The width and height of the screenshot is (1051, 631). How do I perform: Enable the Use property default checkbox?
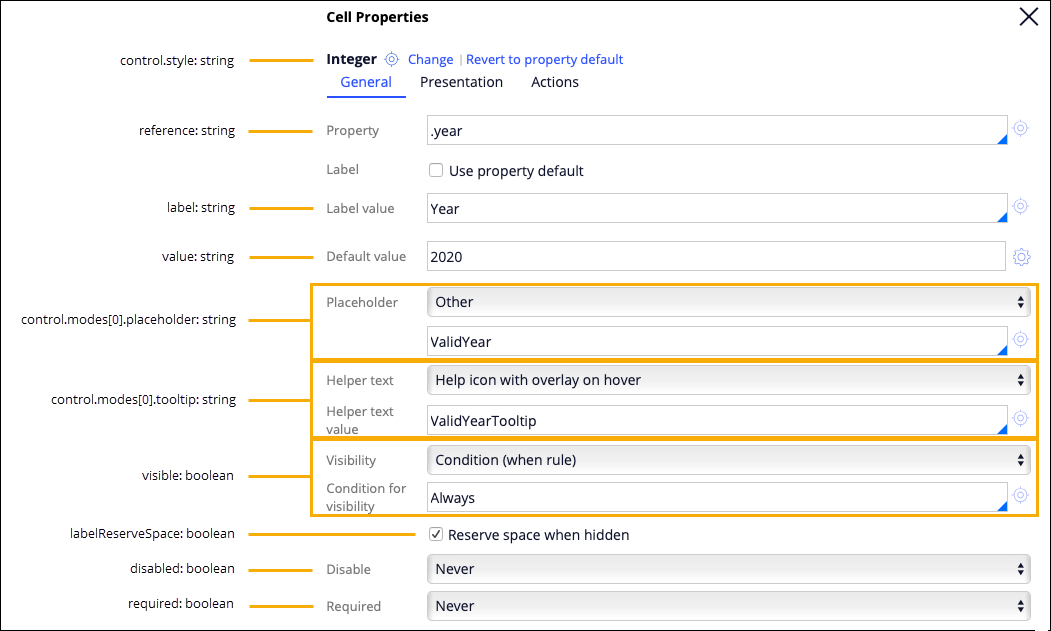pyautogui.click(x=436, y=171)
